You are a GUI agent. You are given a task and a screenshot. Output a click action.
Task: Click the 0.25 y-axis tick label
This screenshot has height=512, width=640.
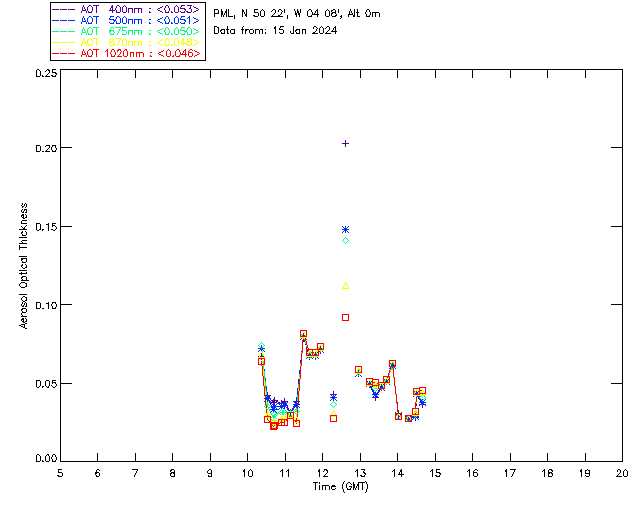click(x=46, y=73)
